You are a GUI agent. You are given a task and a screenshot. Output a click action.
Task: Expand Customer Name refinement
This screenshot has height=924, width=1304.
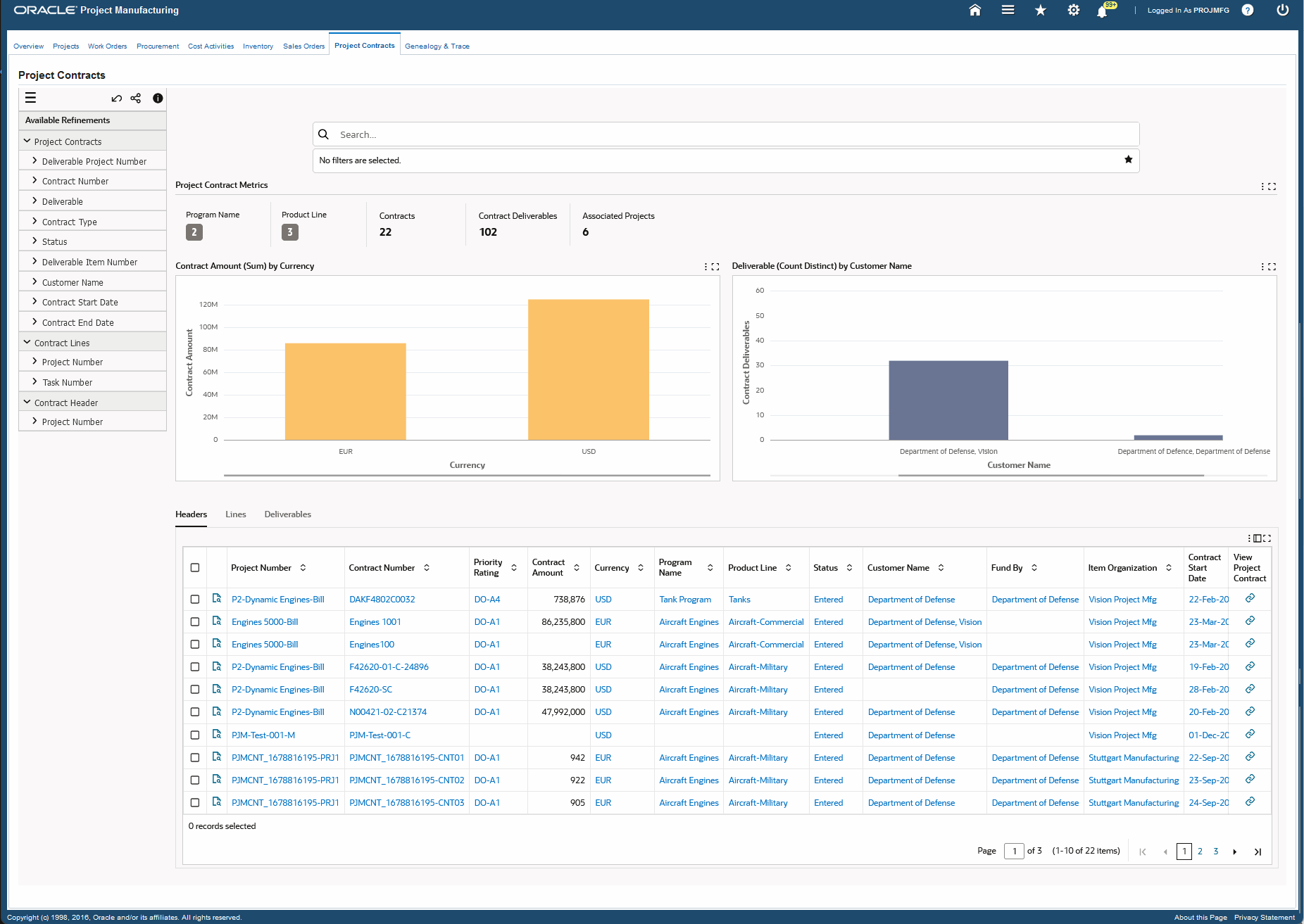click(35, 281)
